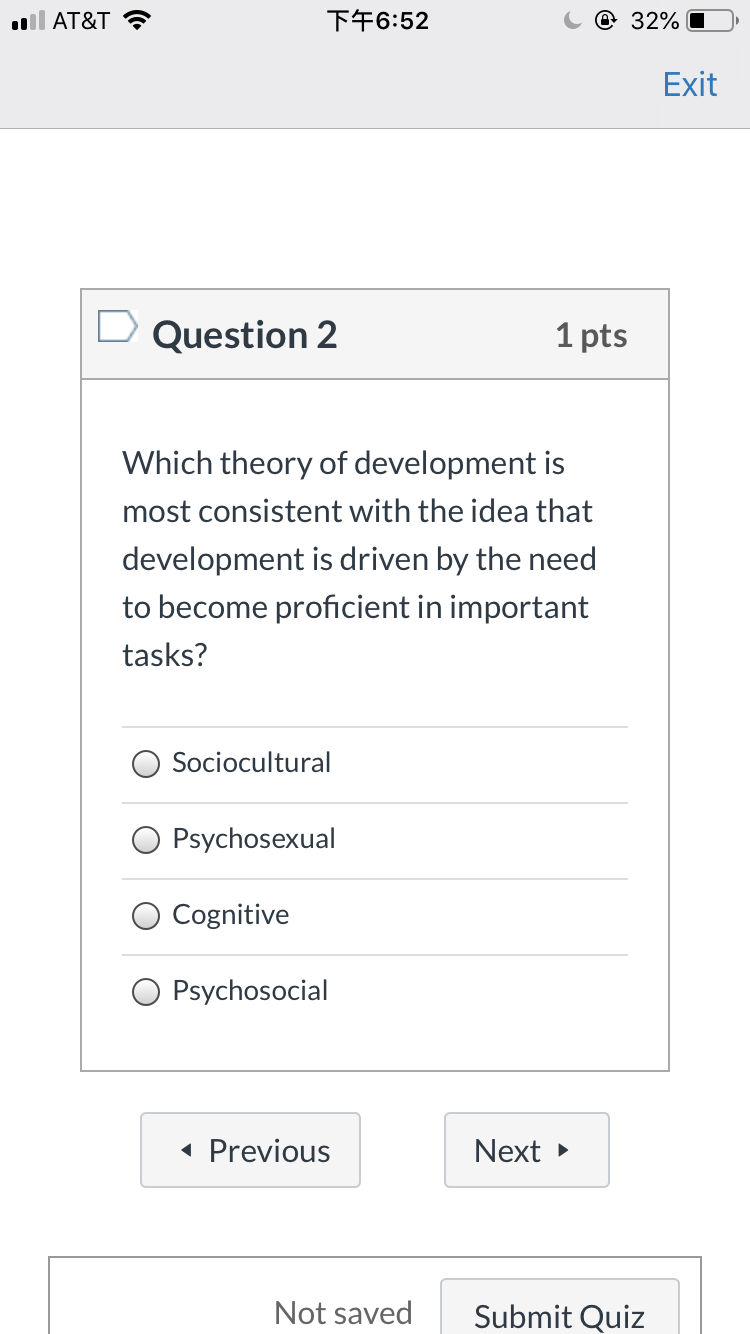Advance with the Next button
Viewport: 750px width, 1334px height.
(527, 1150)
